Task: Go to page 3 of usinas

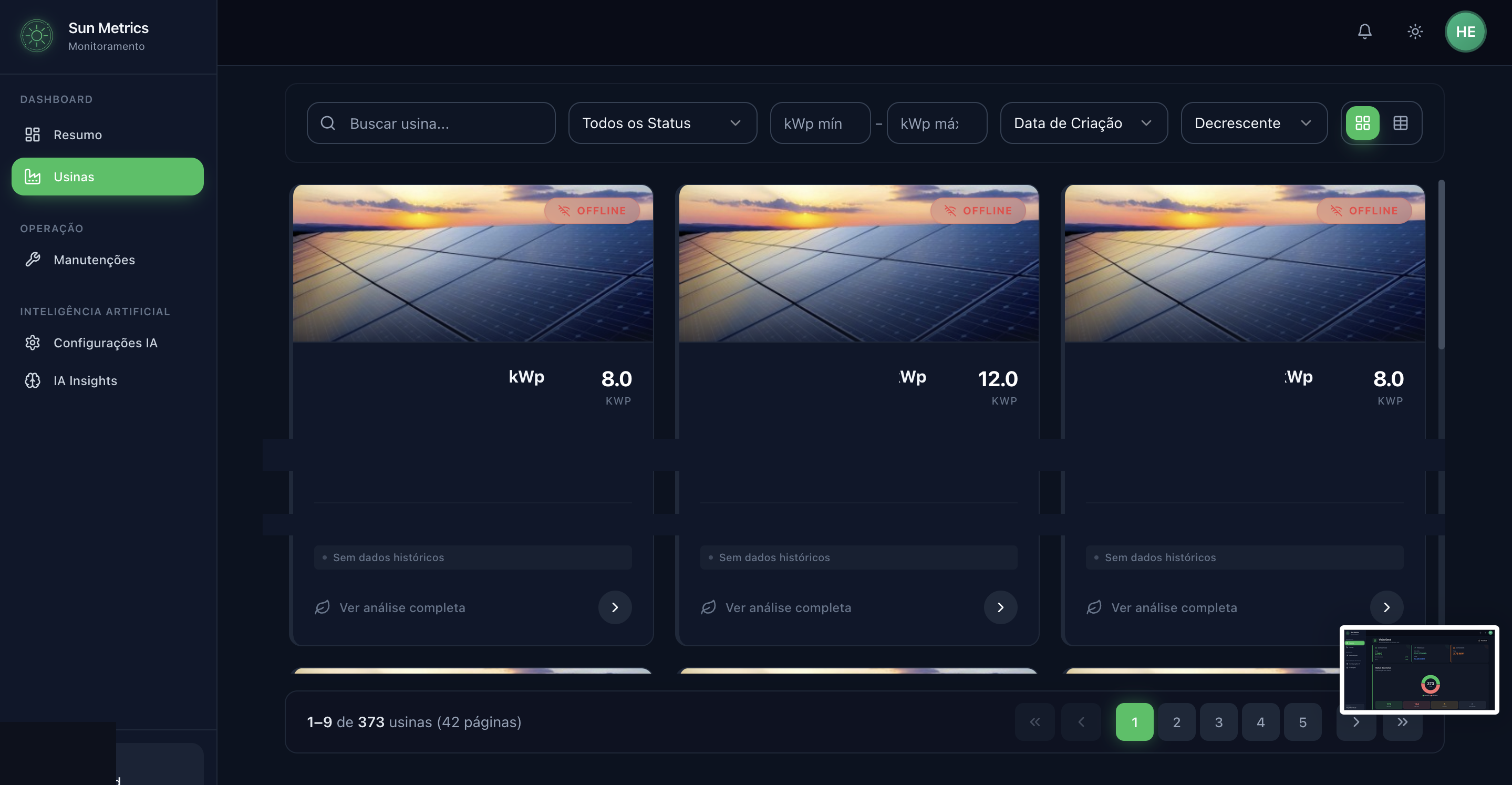Action: (1218, 722)
